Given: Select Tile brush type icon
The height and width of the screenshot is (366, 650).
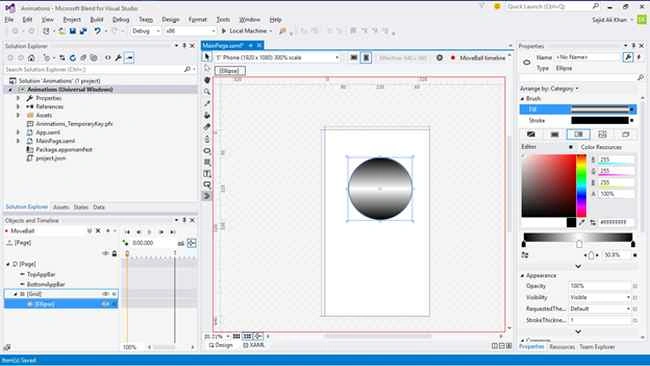Looking at the screenshot, I should click(x=602, y=134).
